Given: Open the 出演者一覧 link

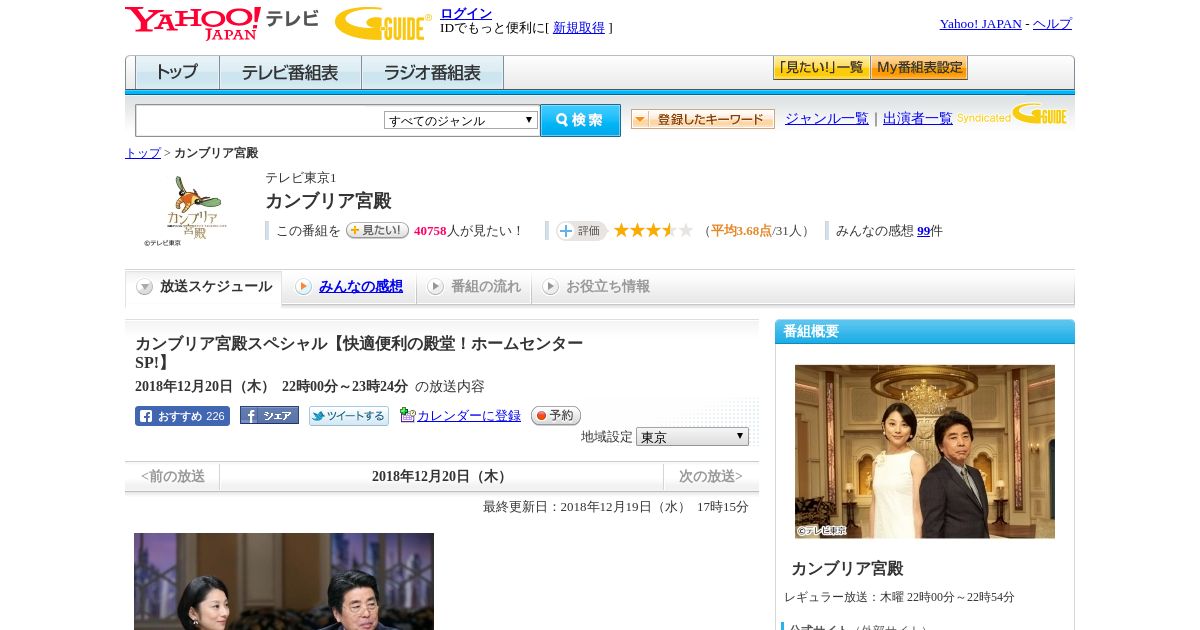Looking at the screenshot, I should click(x=918, y=118).
